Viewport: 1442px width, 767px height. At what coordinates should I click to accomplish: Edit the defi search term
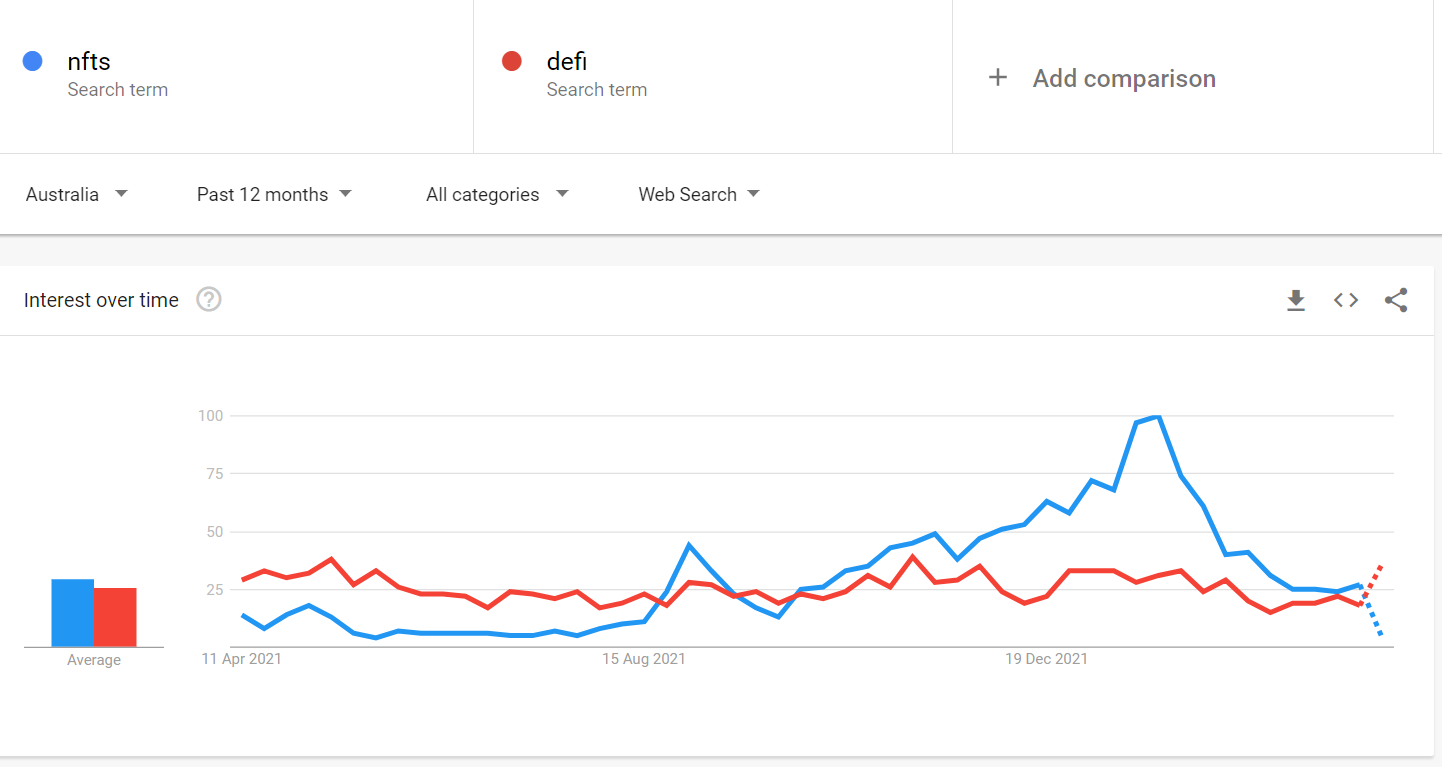tap(566, 62)
